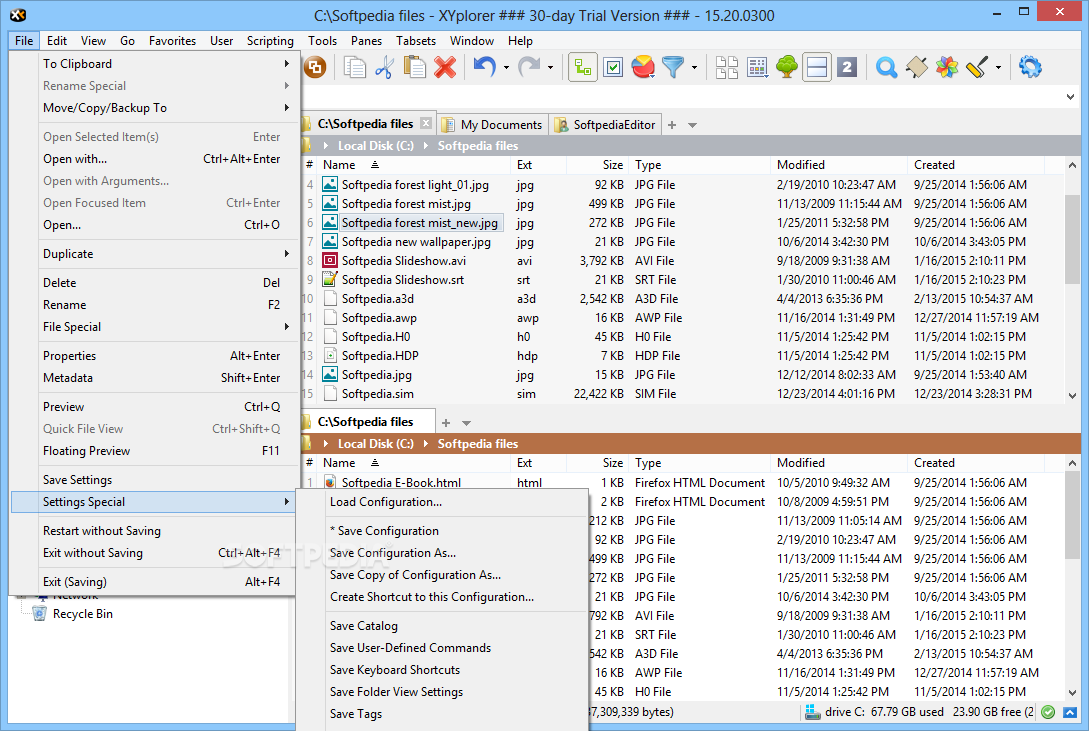
Task: Open the pie chart Type Stats icon
Action: coord(643,67)
